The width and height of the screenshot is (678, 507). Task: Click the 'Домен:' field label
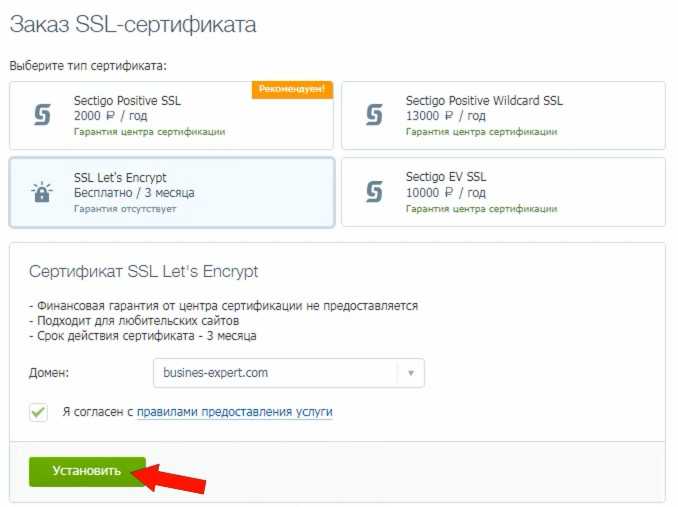pos(49,373)
